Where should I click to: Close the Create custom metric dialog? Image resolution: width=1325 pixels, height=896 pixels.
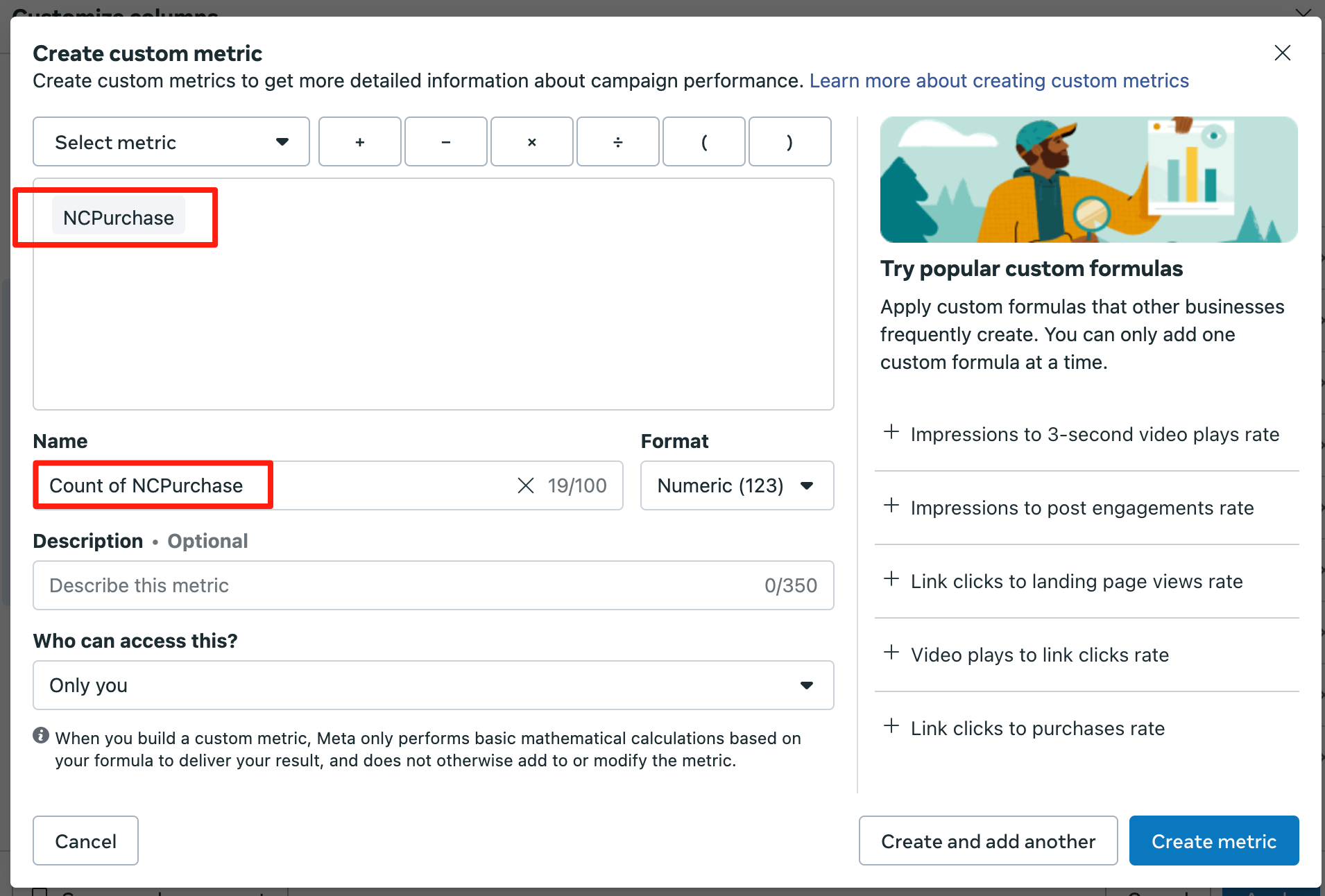coord(1282,53)
